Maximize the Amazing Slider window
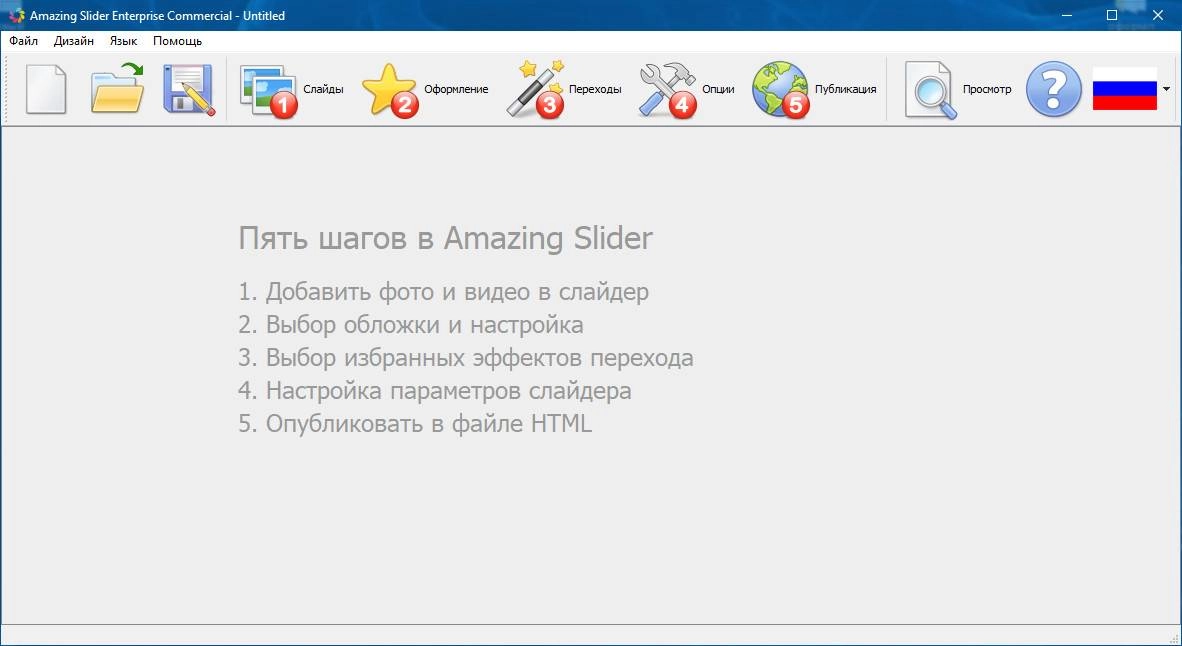This screenshot has width=1182, height=646. [1112, 15]
